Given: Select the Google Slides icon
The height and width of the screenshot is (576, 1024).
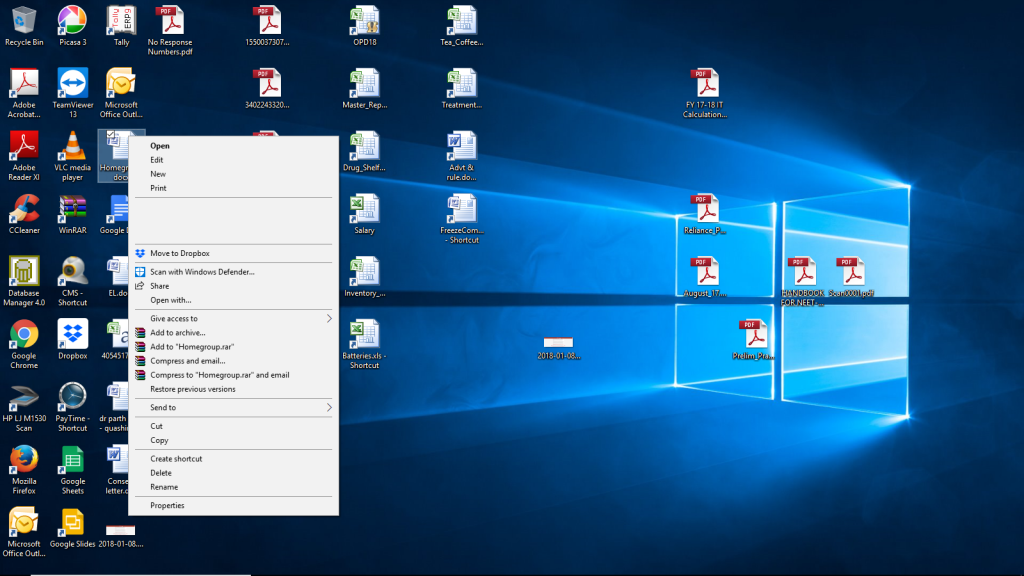Looking at the screenshot, I should [72, 528].
